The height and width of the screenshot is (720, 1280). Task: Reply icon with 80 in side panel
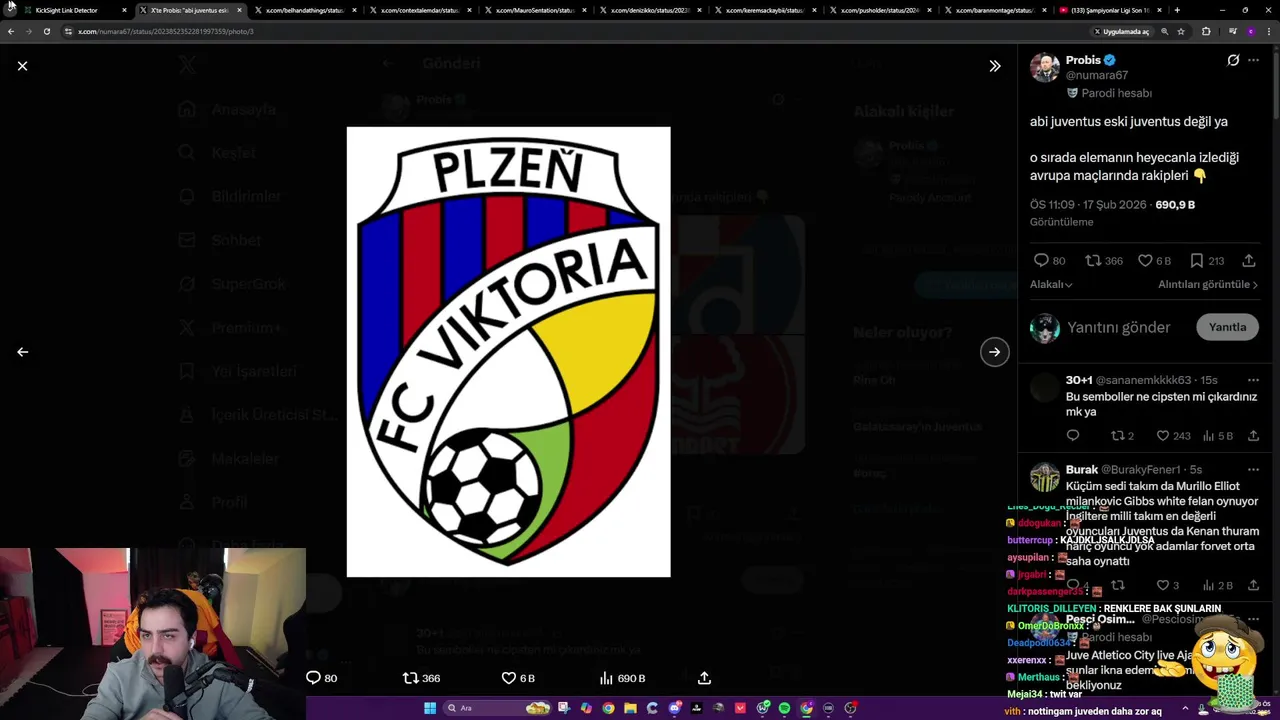coord(1048,260)
